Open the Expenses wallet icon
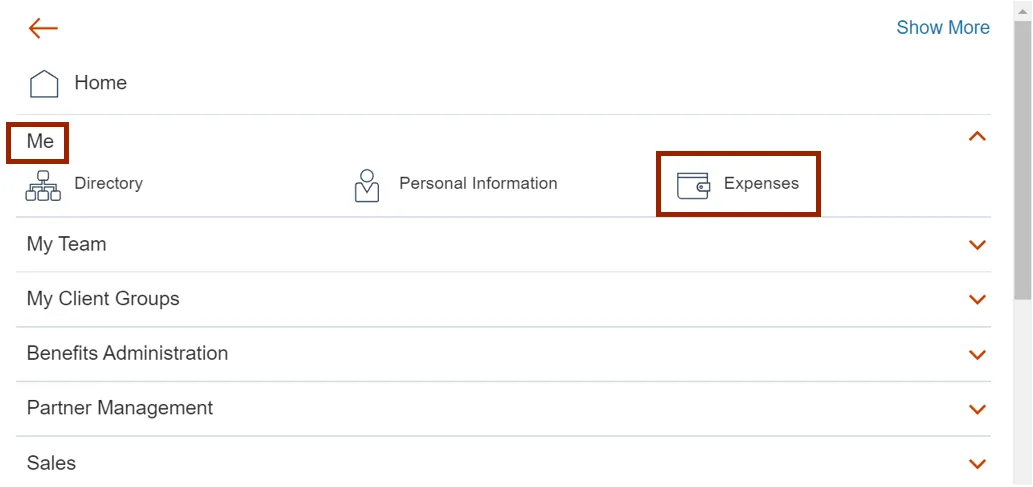The image size is (1033, 487). click(x=693, y=185)
